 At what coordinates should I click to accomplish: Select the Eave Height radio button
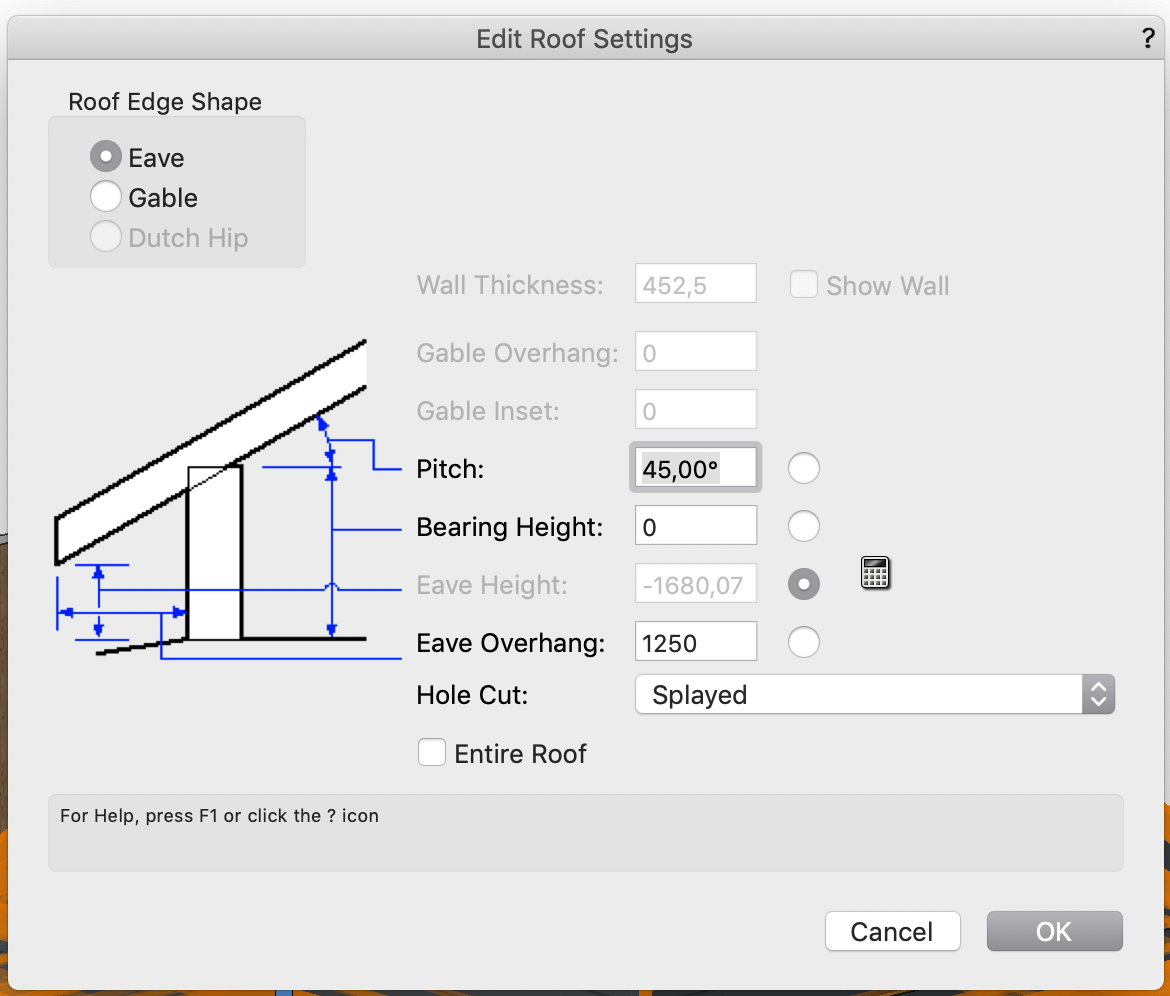point(804,583)
